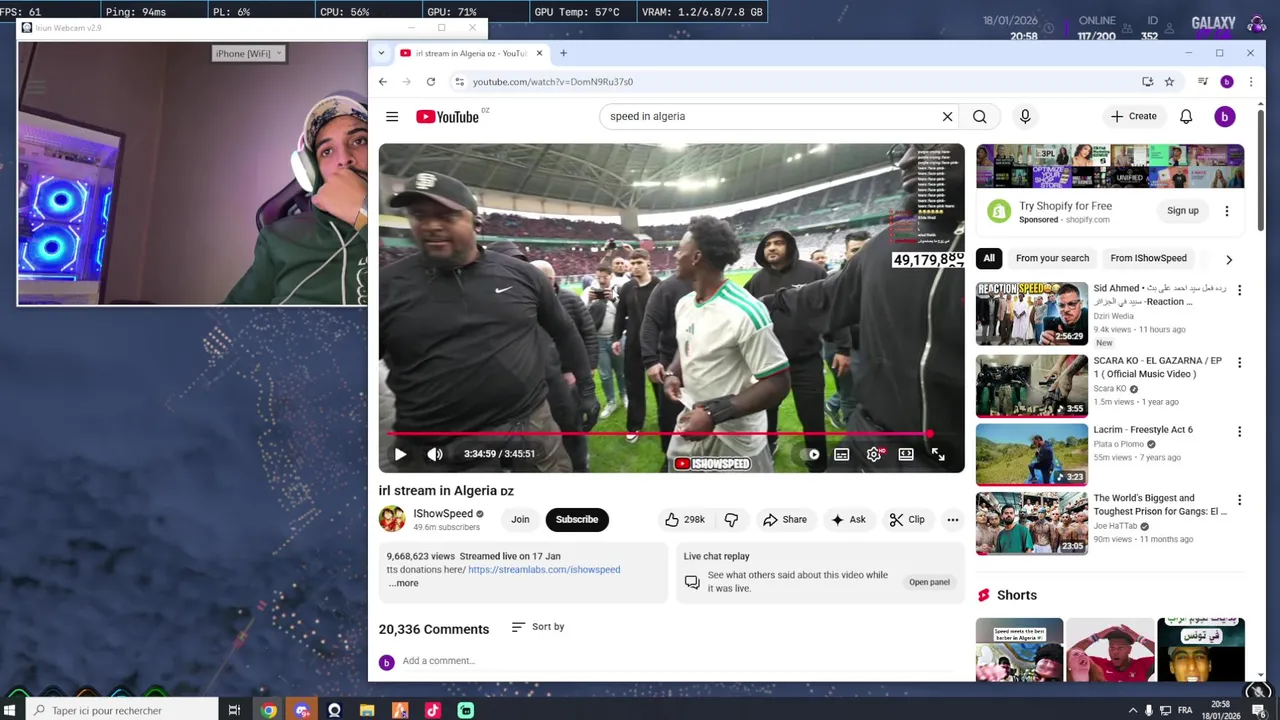Open YouTube notifications bell
The width and height of the screenshot is (1280, 720).
[1186, 117]
